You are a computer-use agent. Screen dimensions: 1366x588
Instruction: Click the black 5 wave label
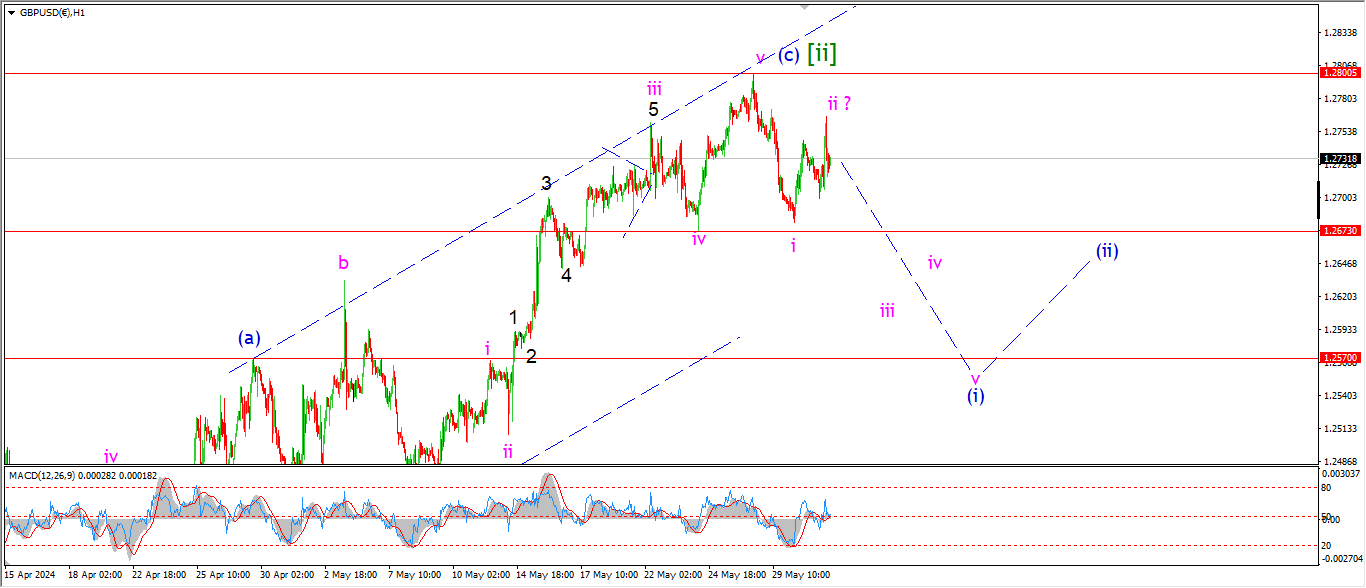coord(652,110)
